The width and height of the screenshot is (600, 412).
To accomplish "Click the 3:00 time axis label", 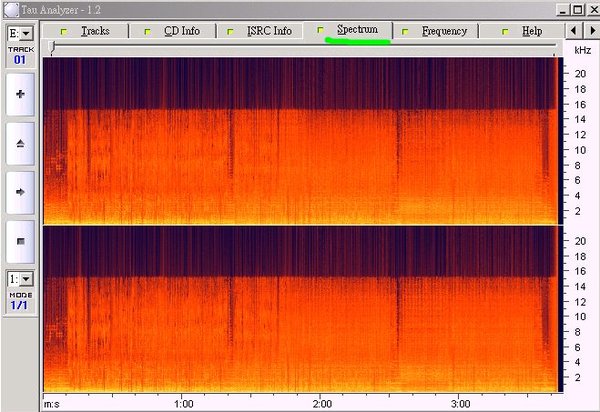I will pyautogui.click(x=461, y=404).
